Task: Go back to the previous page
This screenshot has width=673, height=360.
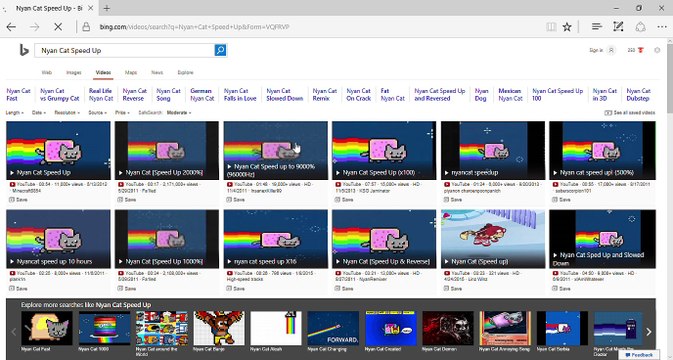Action: click(x=11, y=27)
